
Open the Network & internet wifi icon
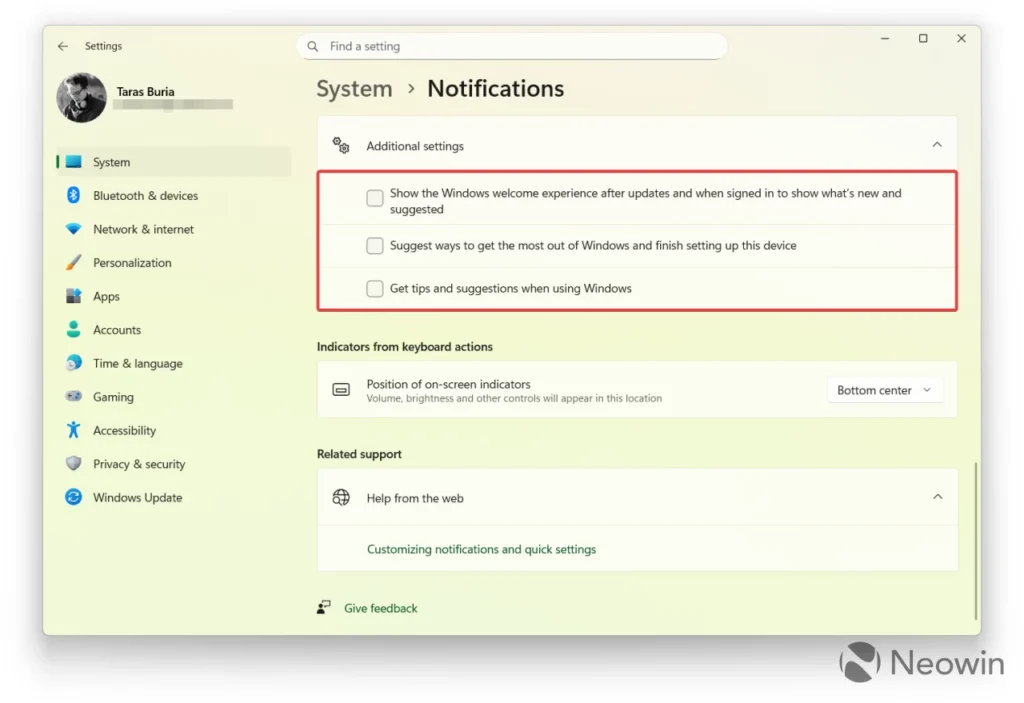click(73, 229)
